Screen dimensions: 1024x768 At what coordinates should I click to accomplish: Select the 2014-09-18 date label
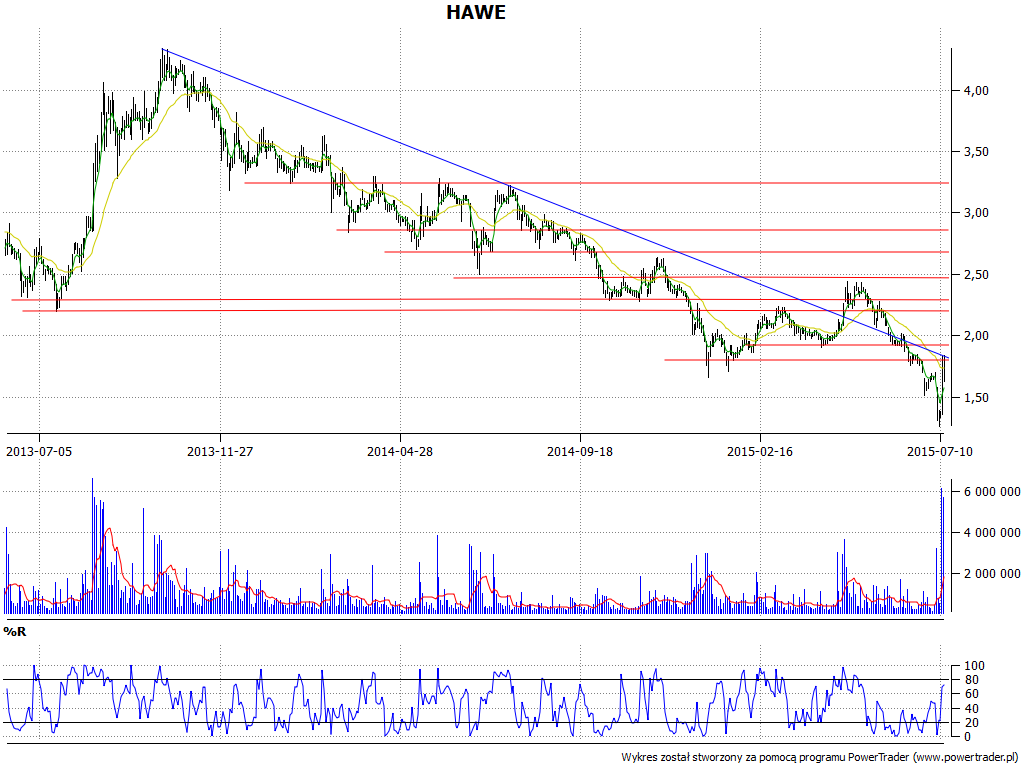[x=580, y=451]
